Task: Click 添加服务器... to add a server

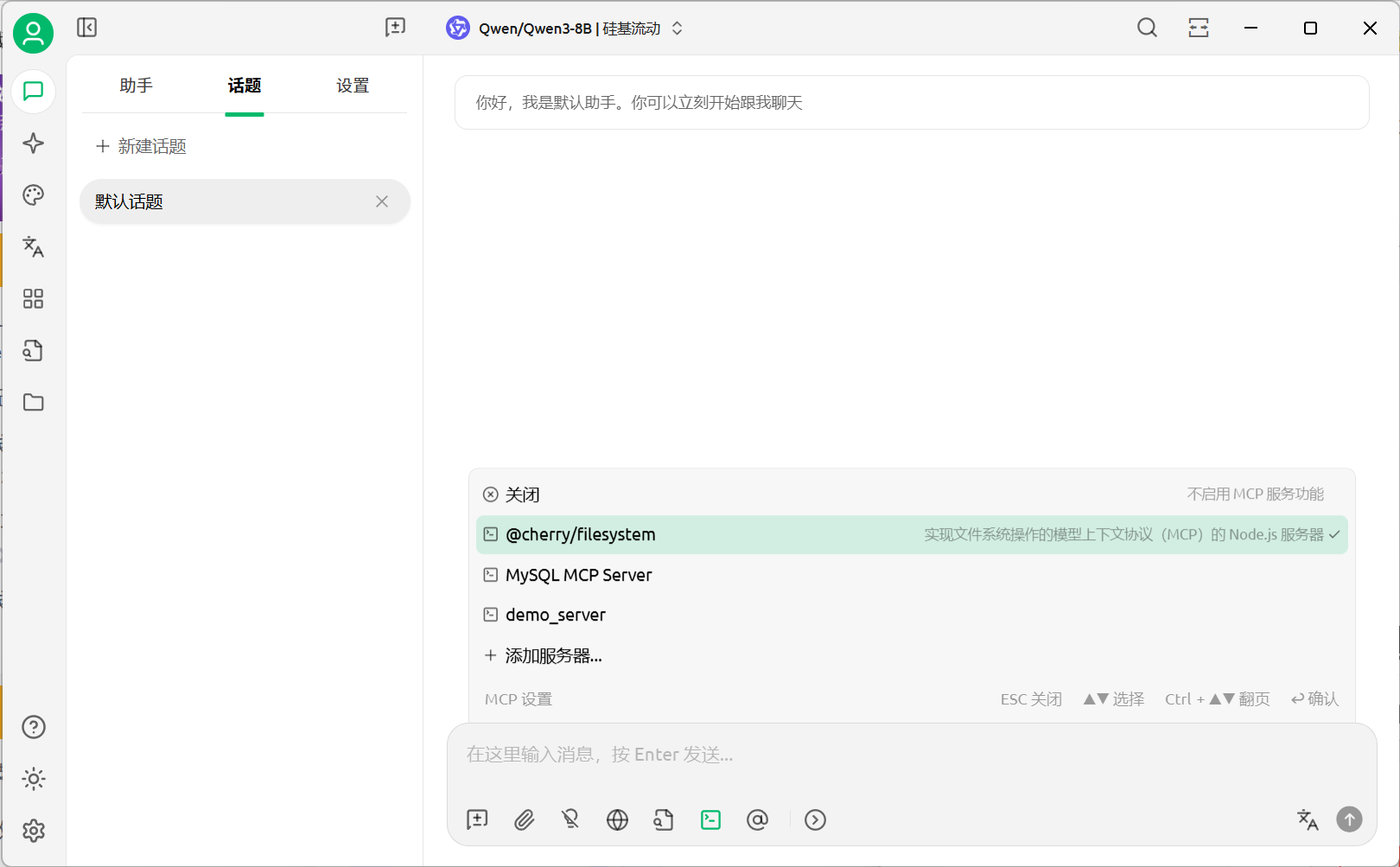Action: tap(552, 656)
